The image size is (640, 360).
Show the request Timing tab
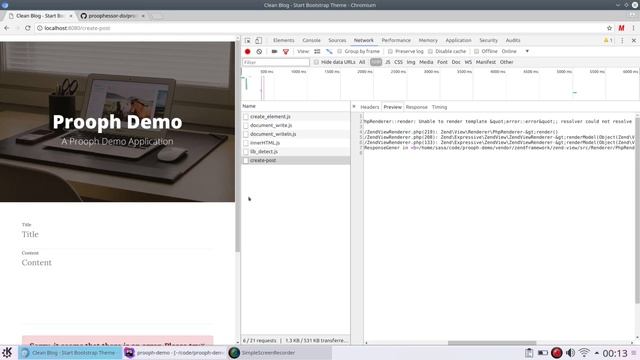point(440,107)
